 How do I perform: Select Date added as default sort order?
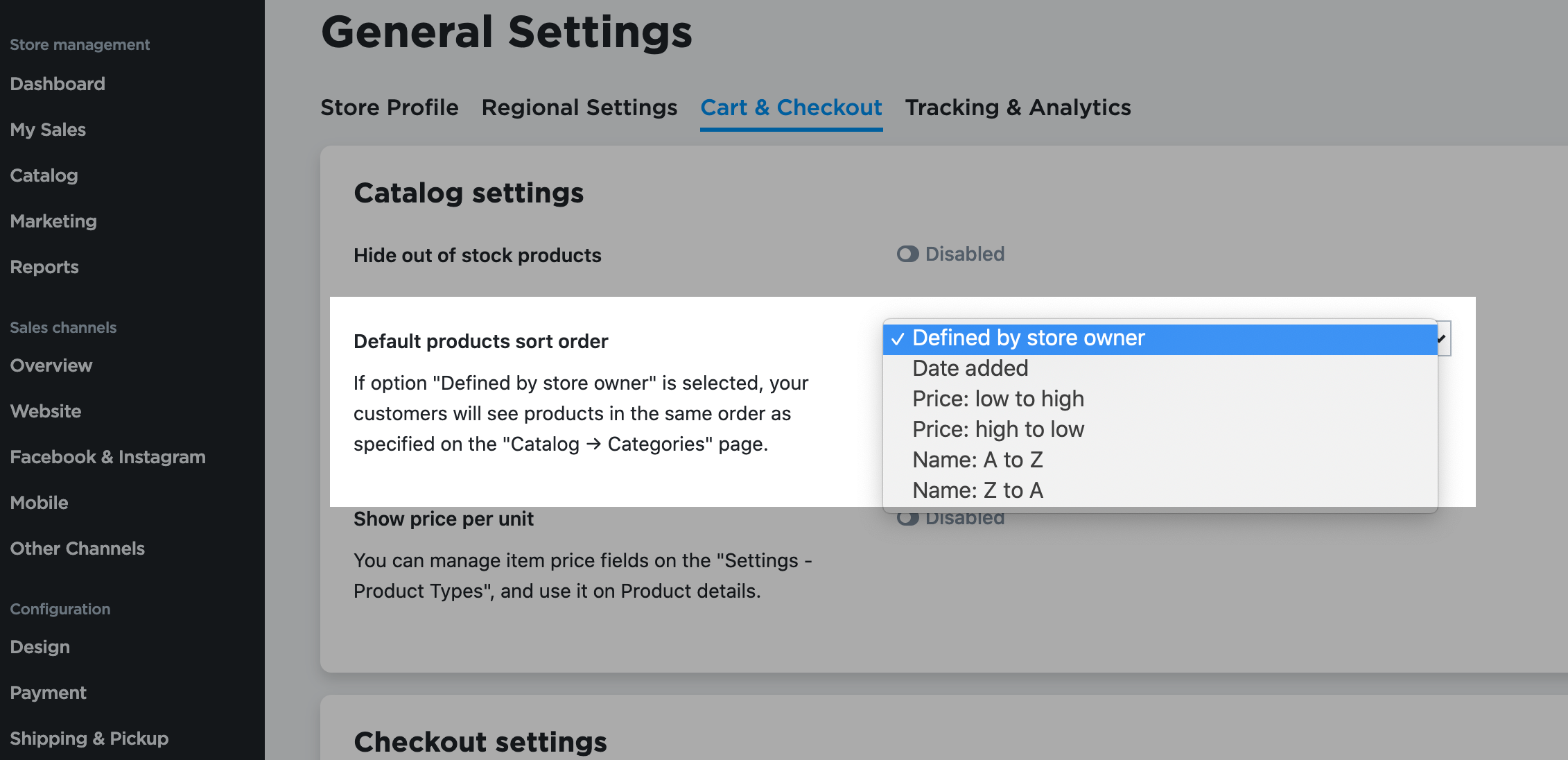pos(970,368)
